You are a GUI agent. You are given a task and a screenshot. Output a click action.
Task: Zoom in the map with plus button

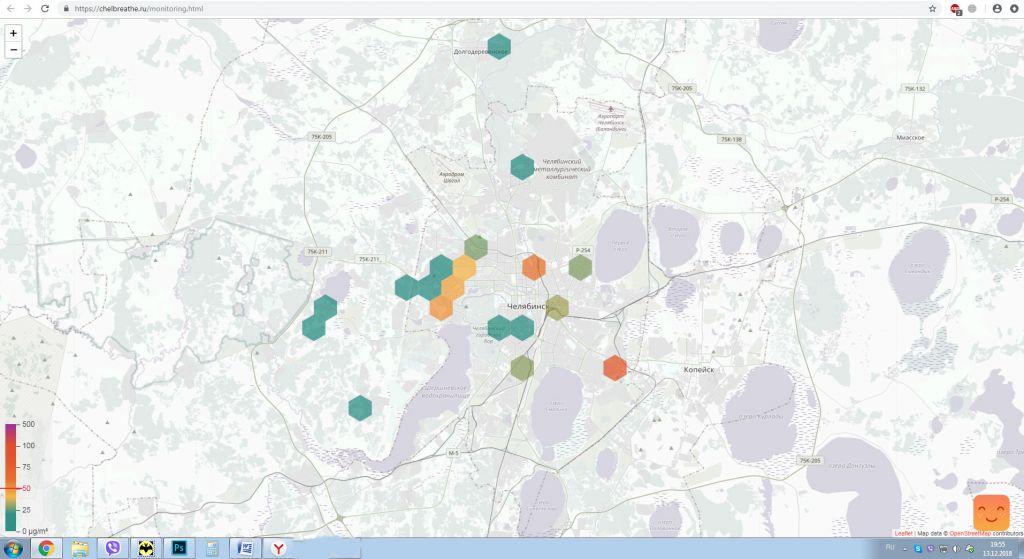(13, 32)
